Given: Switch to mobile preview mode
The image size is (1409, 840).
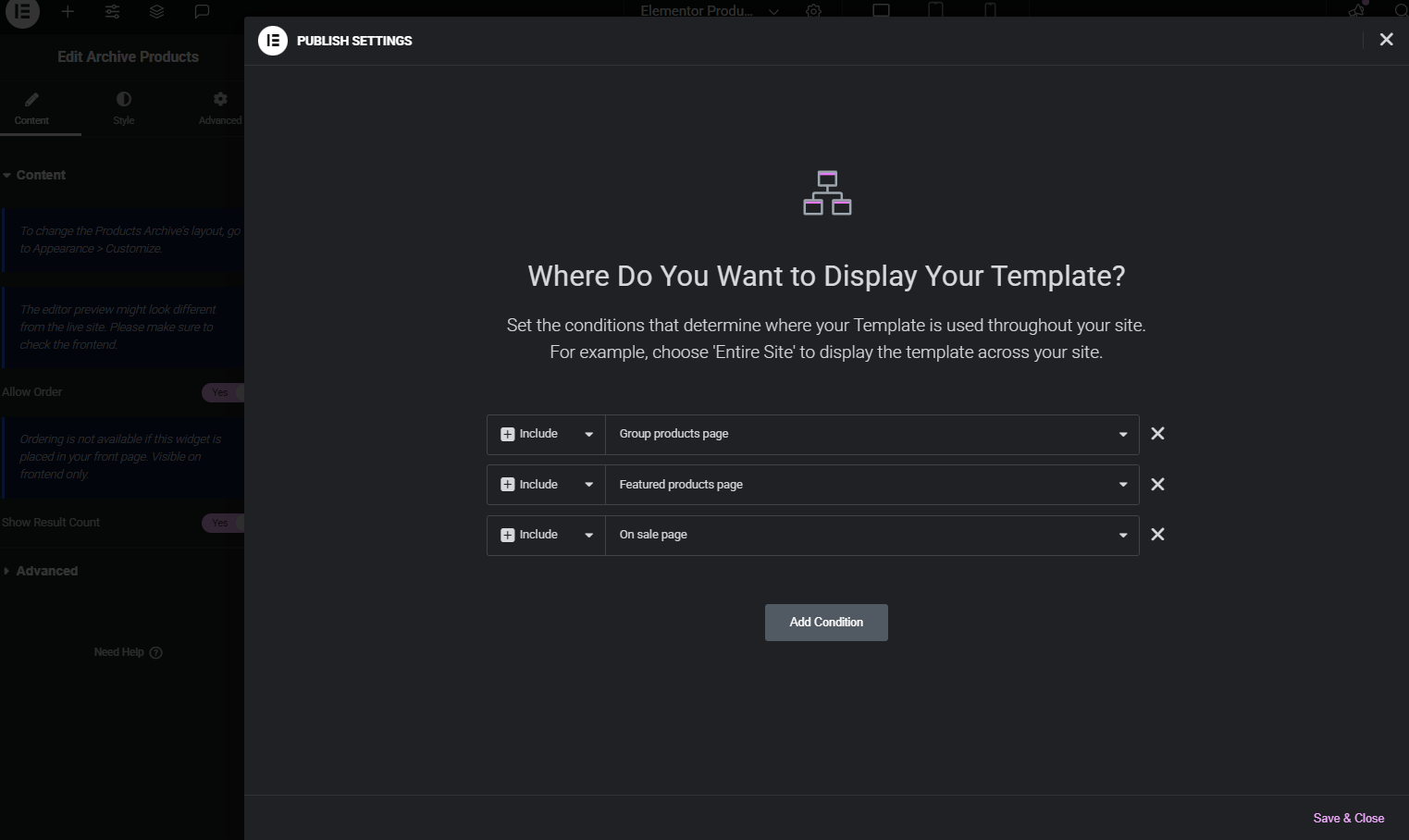Looking at the screenshot, I should (x=990, y=10).
